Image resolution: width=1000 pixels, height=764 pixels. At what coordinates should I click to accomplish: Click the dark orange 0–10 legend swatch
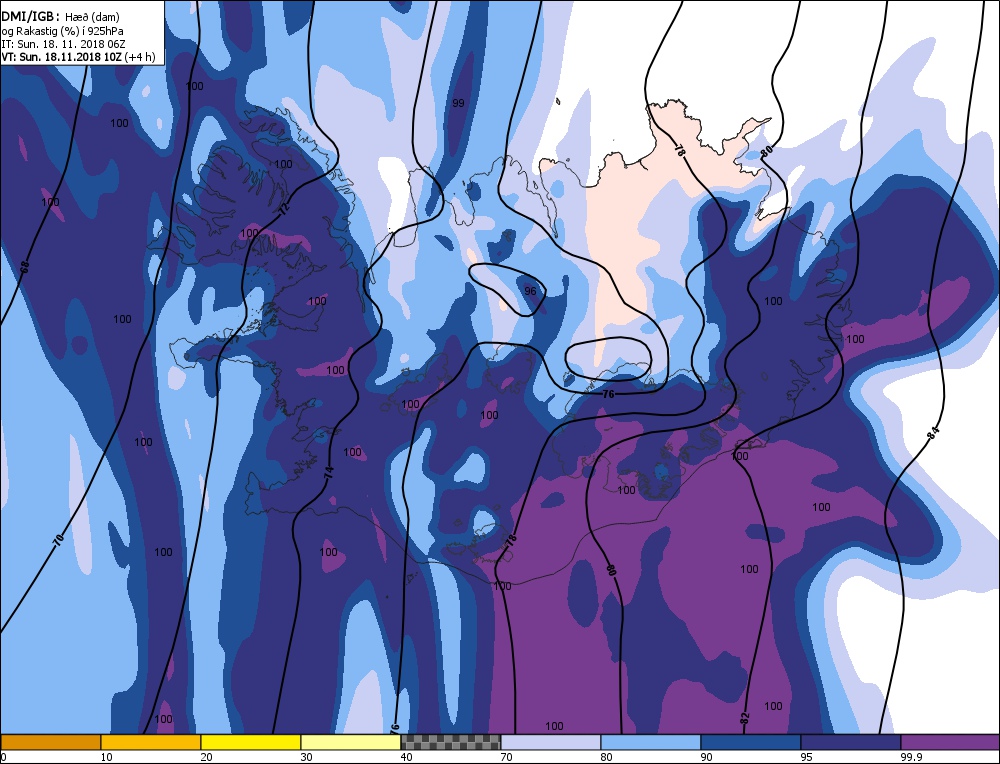[50, 742]
